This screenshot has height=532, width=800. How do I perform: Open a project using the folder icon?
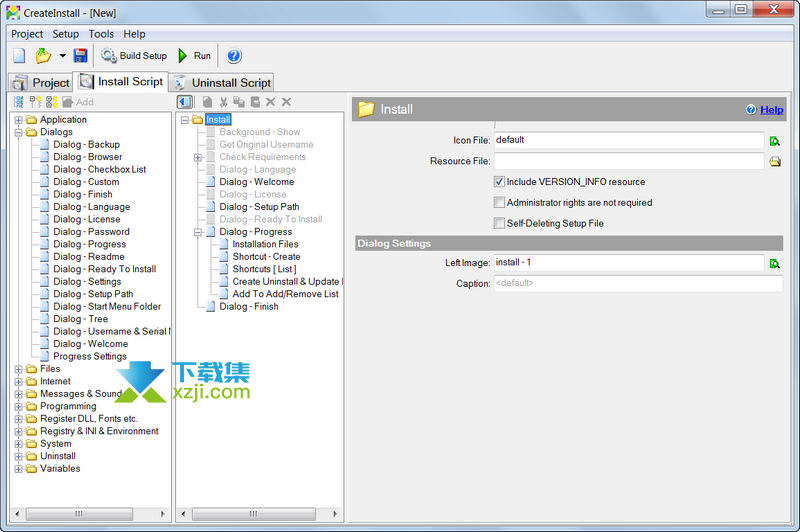click(x=43, y=56)
